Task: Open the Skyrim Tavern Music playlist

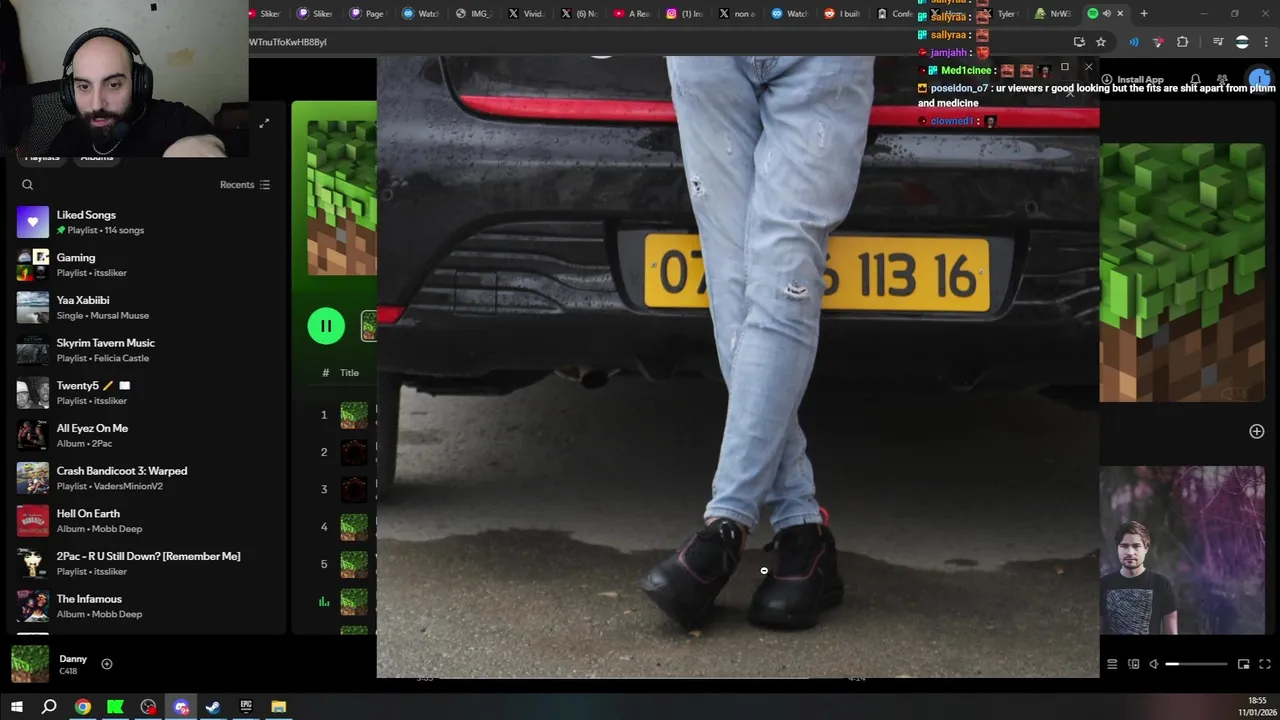Action: pyautogui.click(x=145, y=350)
